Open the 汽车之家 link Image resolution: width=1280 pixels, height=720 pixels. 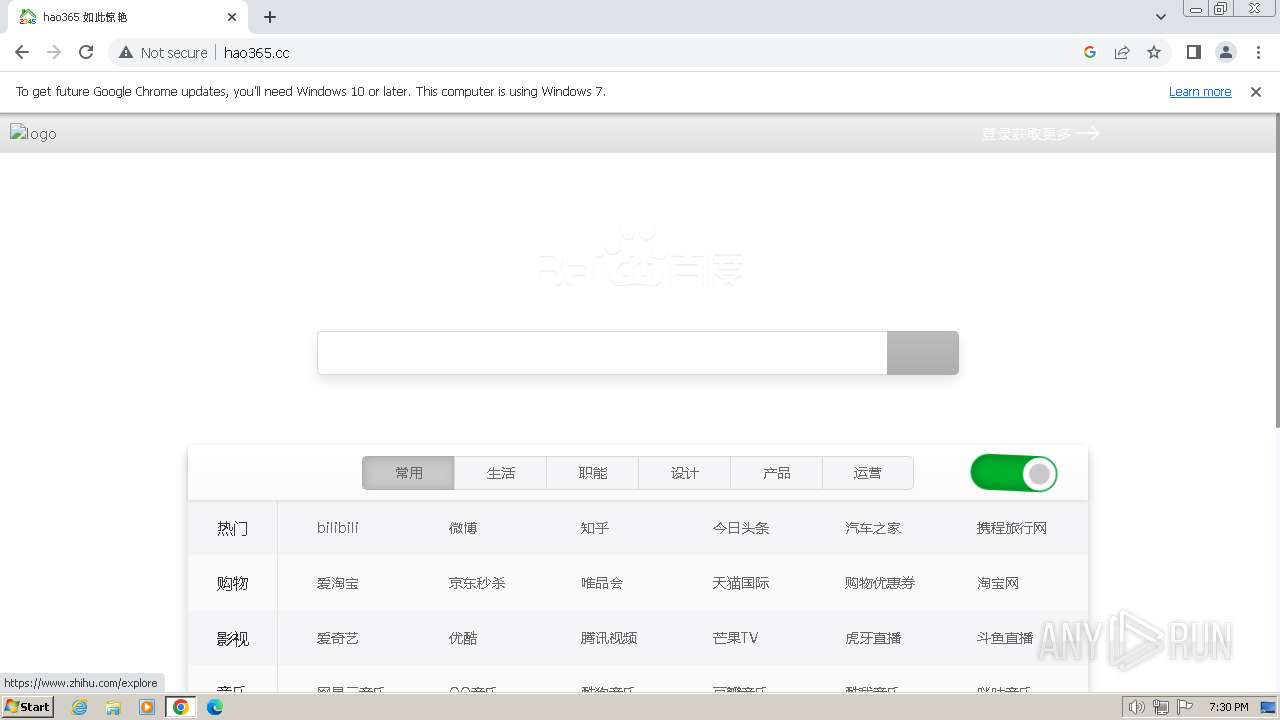pyautogui.click(x=873, y=528)
